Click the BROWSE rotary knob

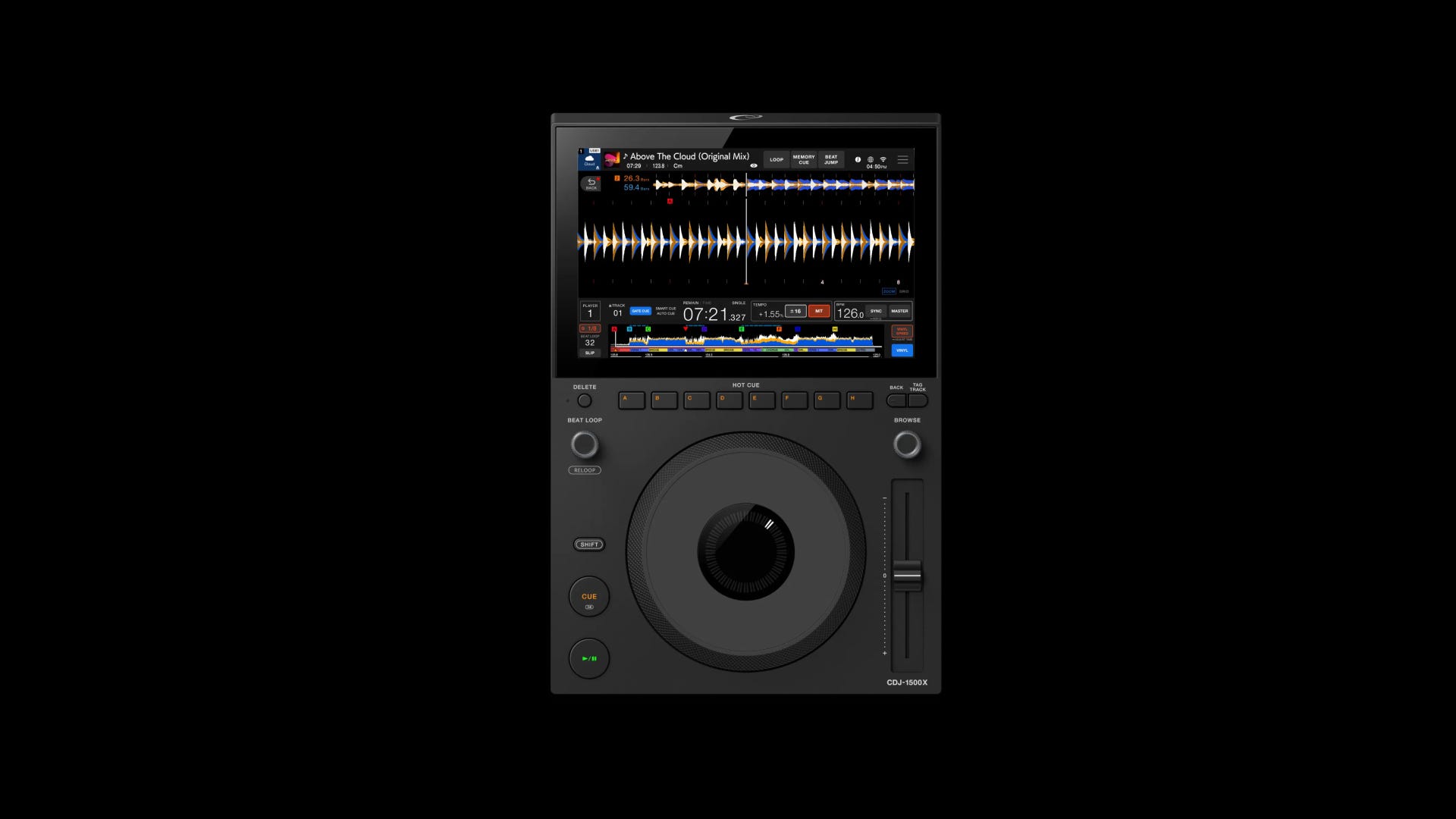click(907, 444)
